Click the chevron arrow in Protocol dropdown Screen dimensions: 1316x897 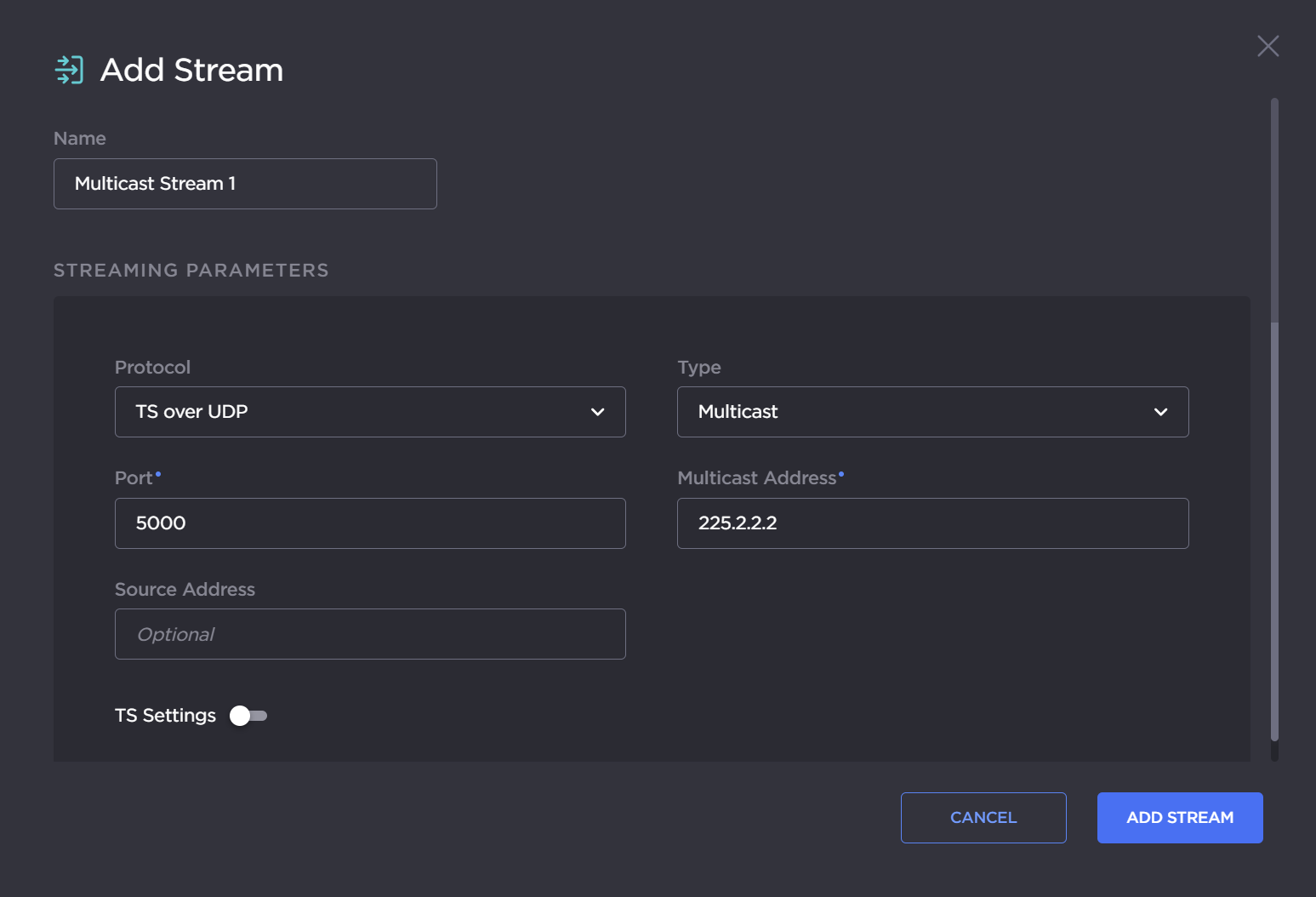point(597,412)
